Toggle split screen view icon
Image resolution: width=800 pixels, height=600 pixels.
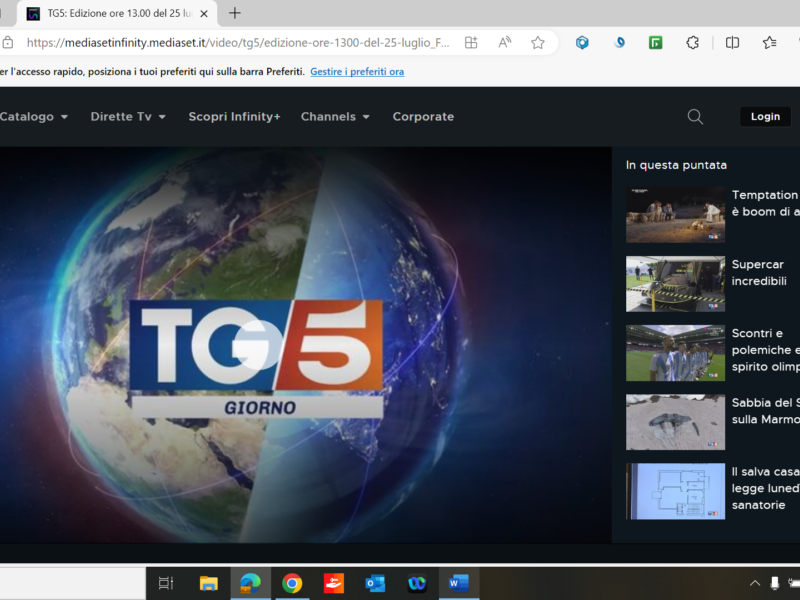[x=732, y=43]
